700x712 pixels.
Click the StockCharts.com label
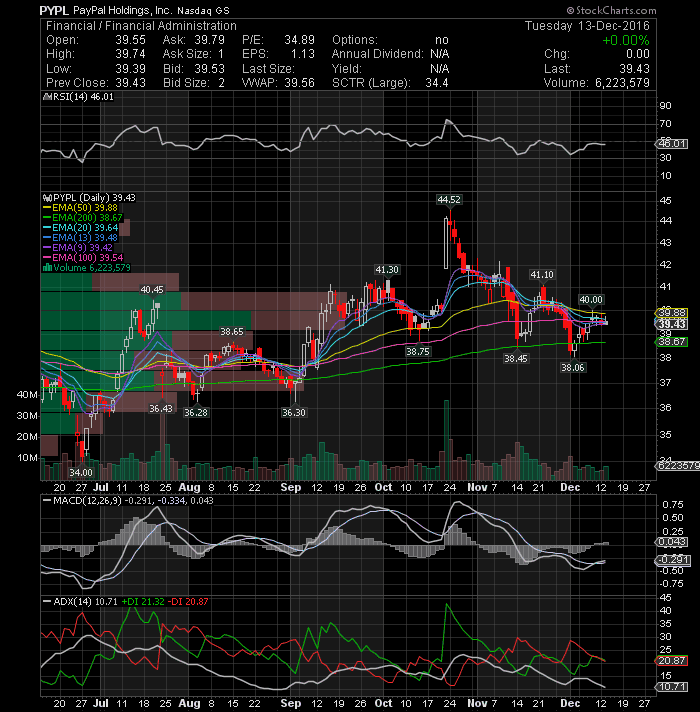pos(611,10)
